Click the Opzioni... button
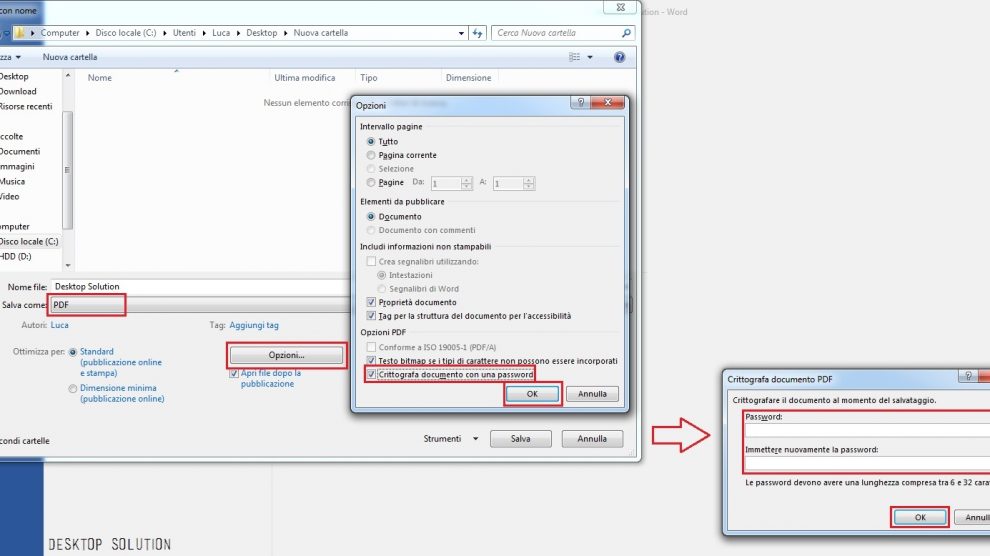 point(286,355)
